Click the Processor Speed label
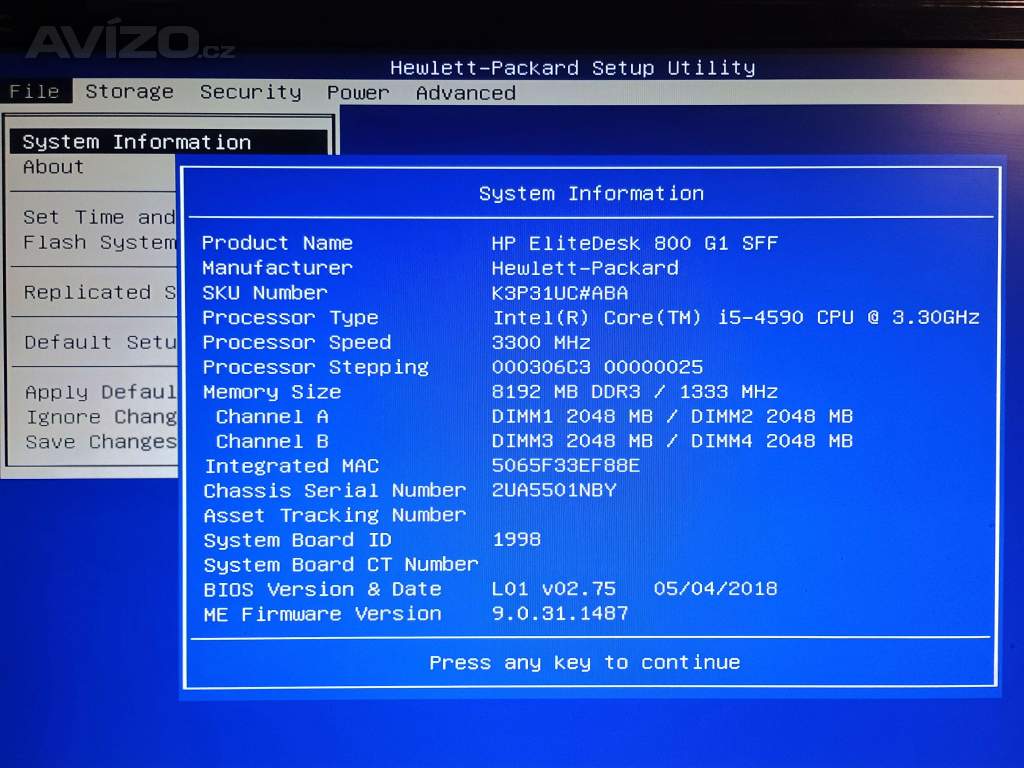1024x768 pixels. coord(296,342)
